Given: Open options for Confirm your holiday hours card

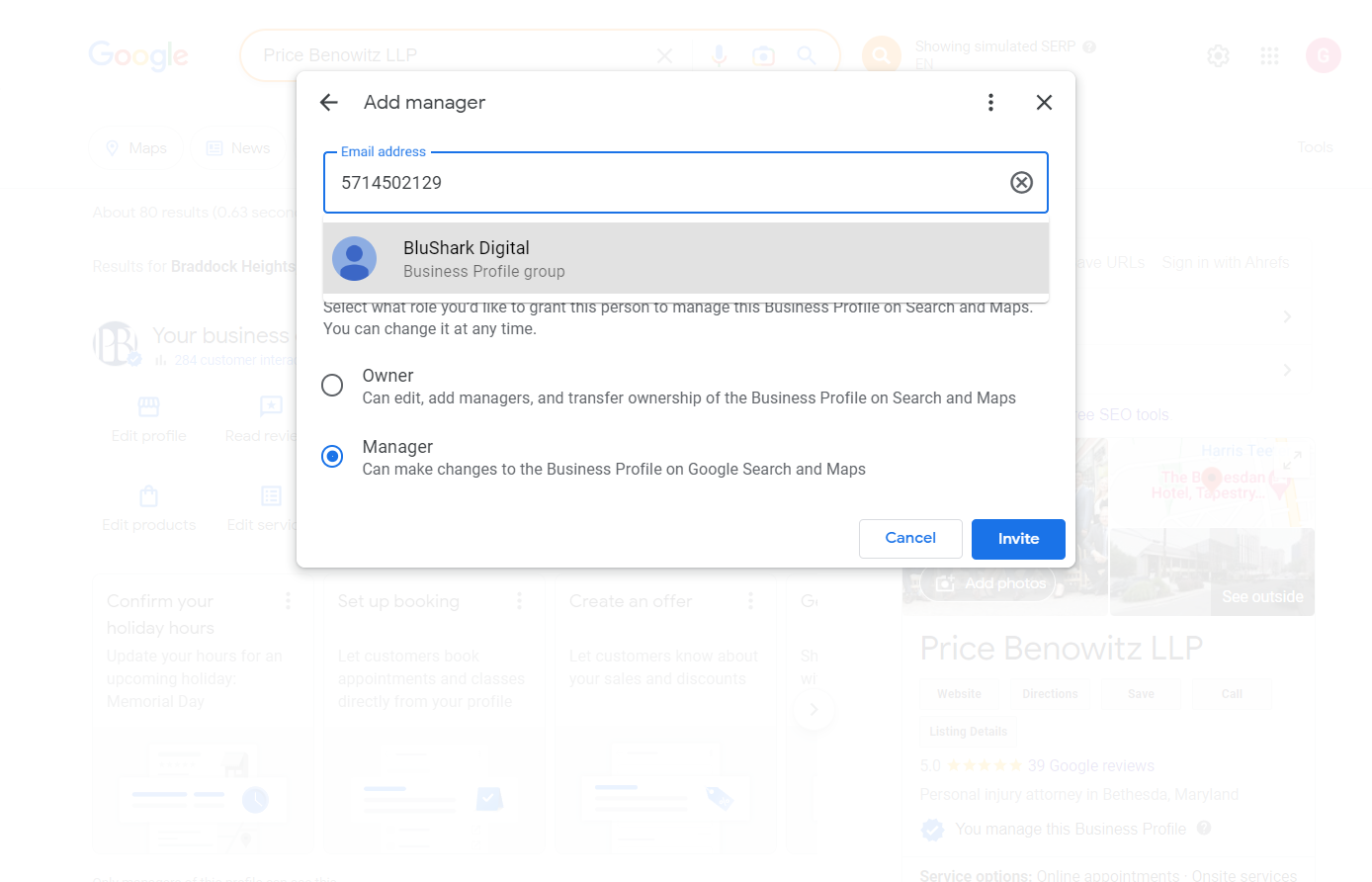Looking at the screenshot, I should [x=289, y=601].
